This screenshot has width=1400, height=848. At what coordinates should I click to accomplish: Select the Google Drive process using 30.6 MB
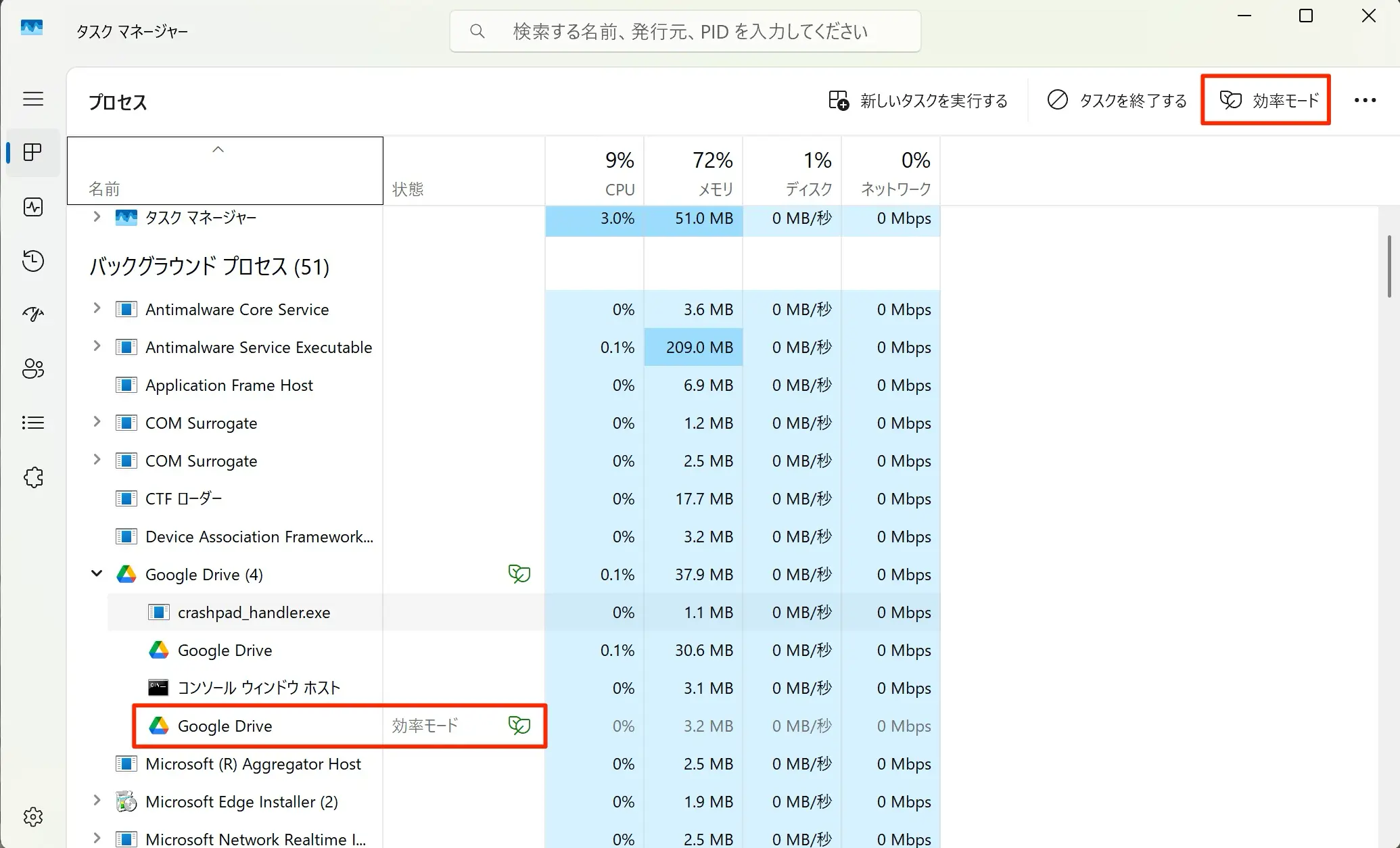point(523,650)
